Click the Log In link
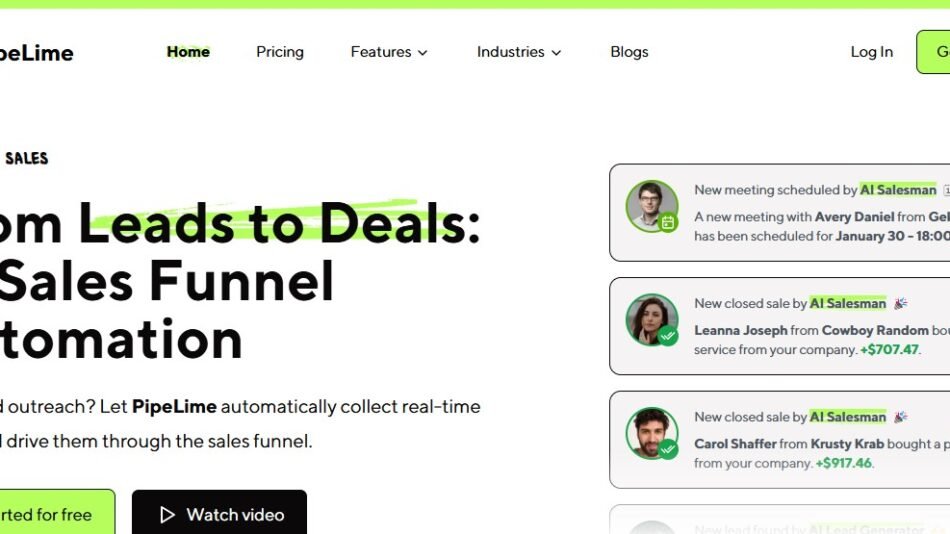Image resolution: width=950 pixels, height=534 pixels. tap(872, 52)
